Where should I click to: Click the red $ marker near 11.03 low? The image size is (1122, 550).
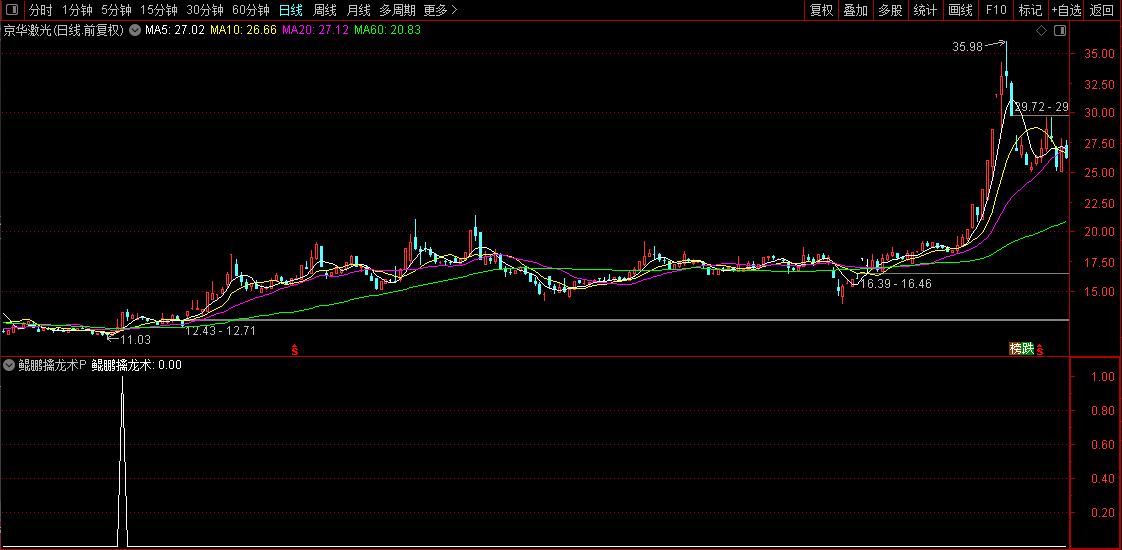tap(294, 349)
